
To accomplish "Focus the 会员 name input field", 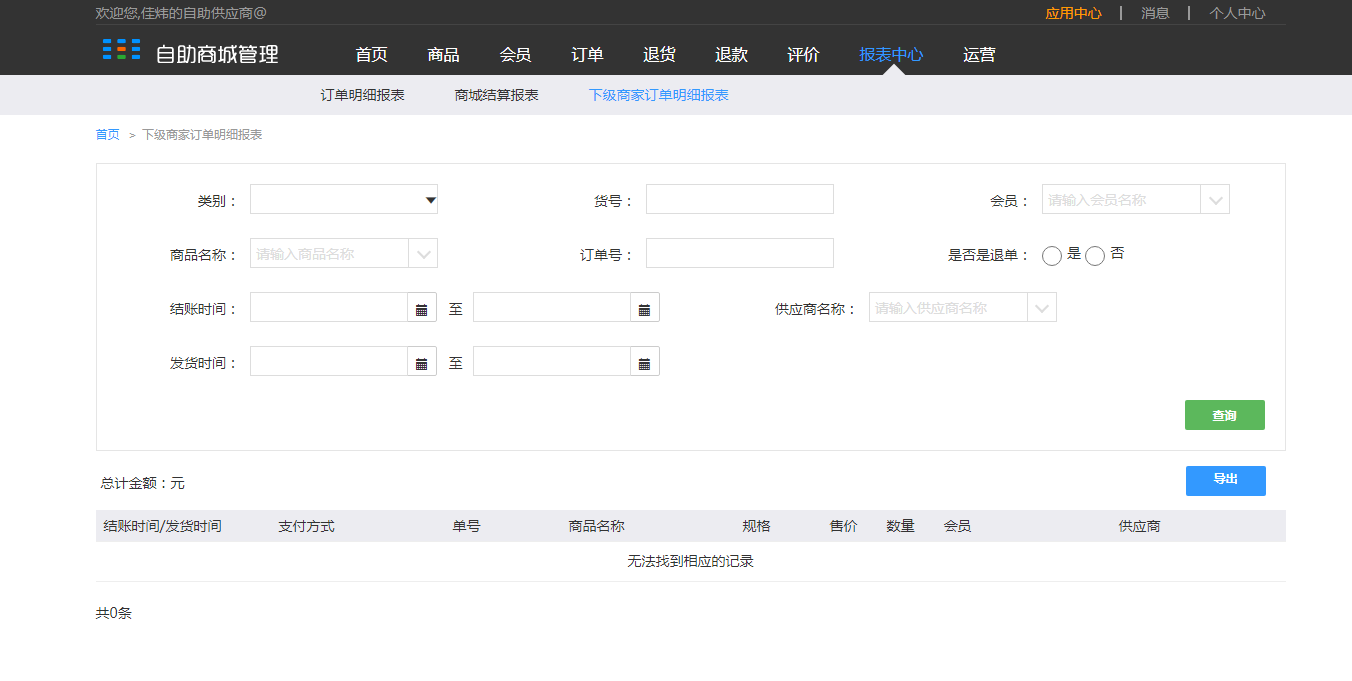I will 1121,200.
